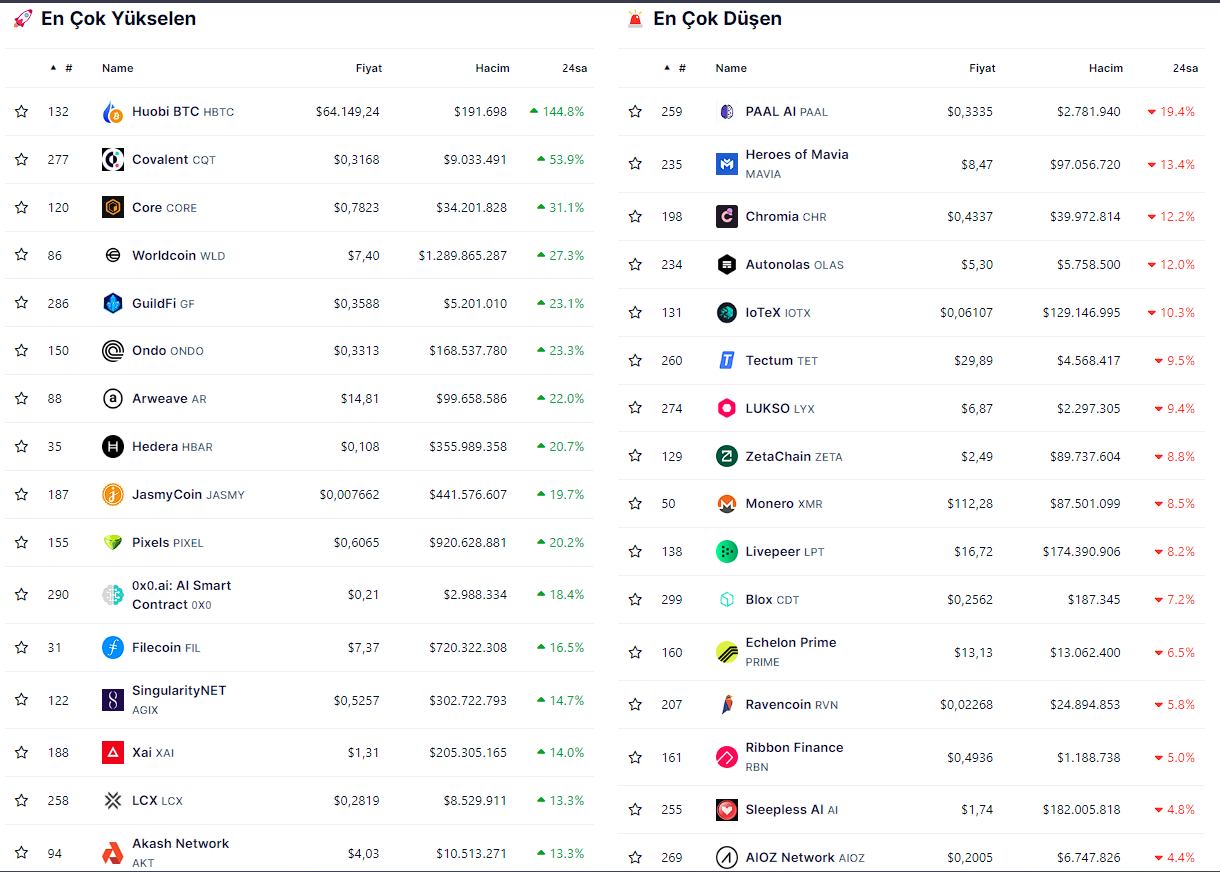Open the Heroes of Mavia link
This screenshot has width=1220, height=872.
[796, 155]
